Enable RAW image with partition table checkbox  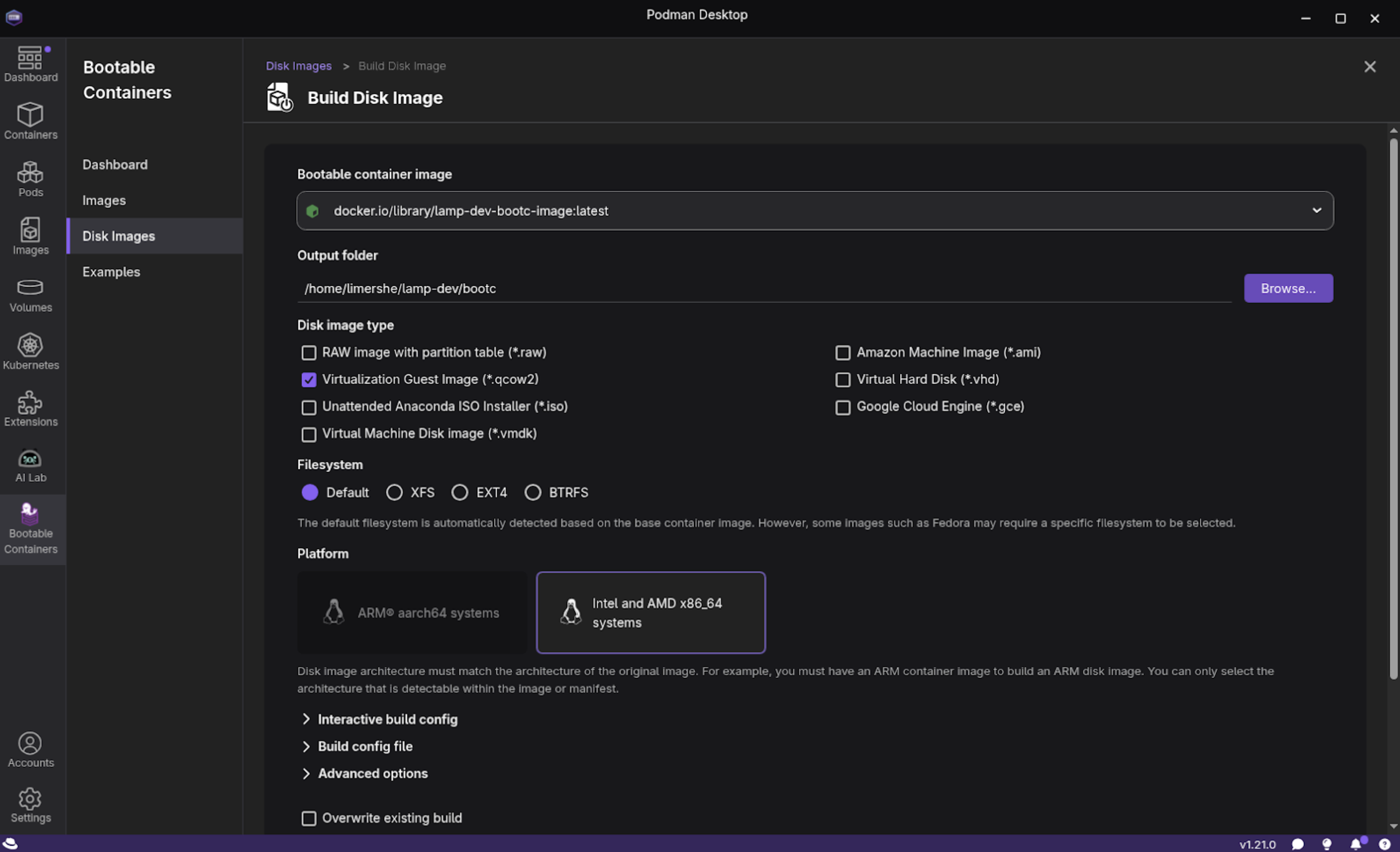[x=308, y=353]
